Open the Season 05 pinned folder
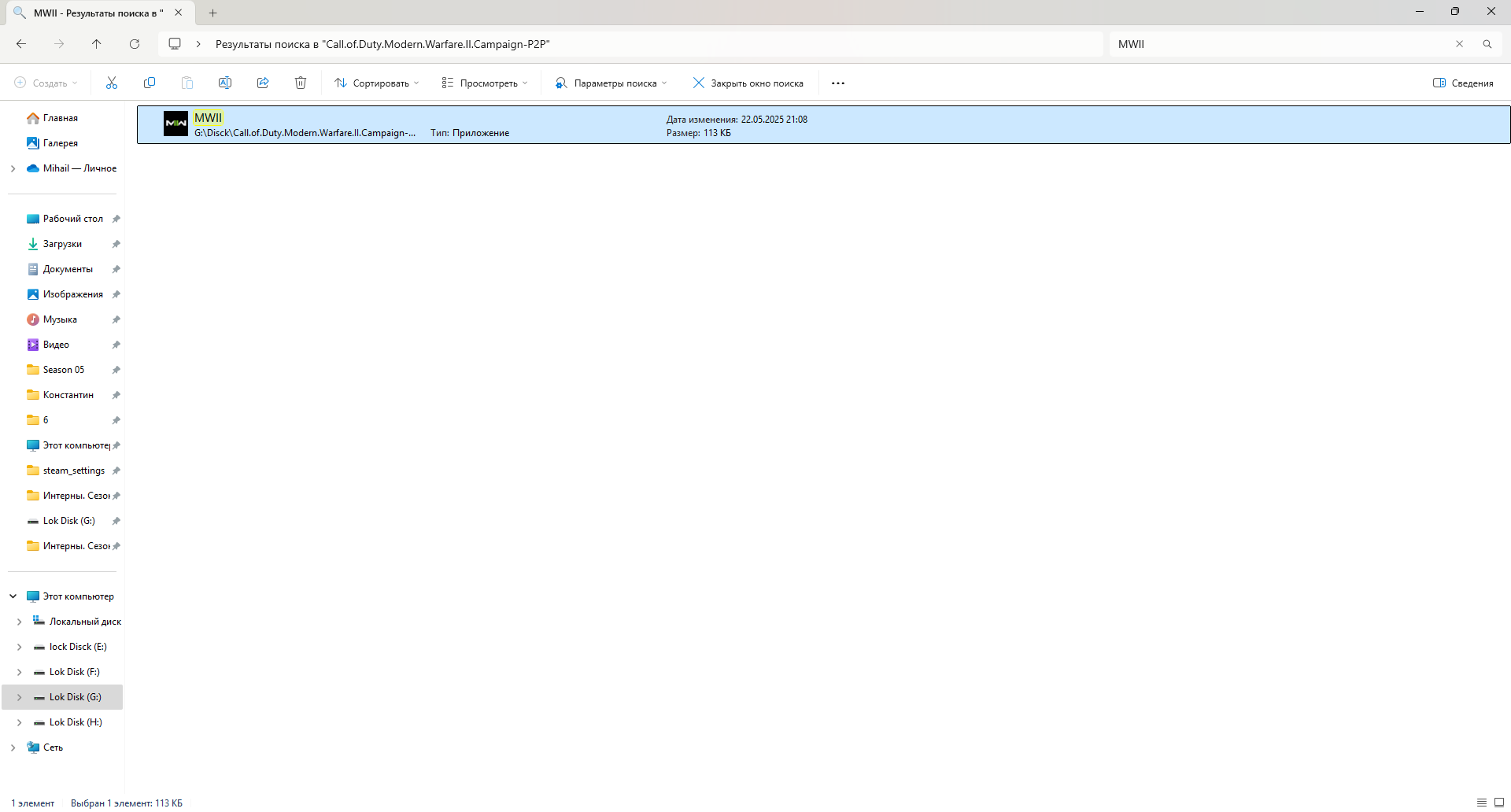This screenshot has width=1511, height=812. pos(64,370)
